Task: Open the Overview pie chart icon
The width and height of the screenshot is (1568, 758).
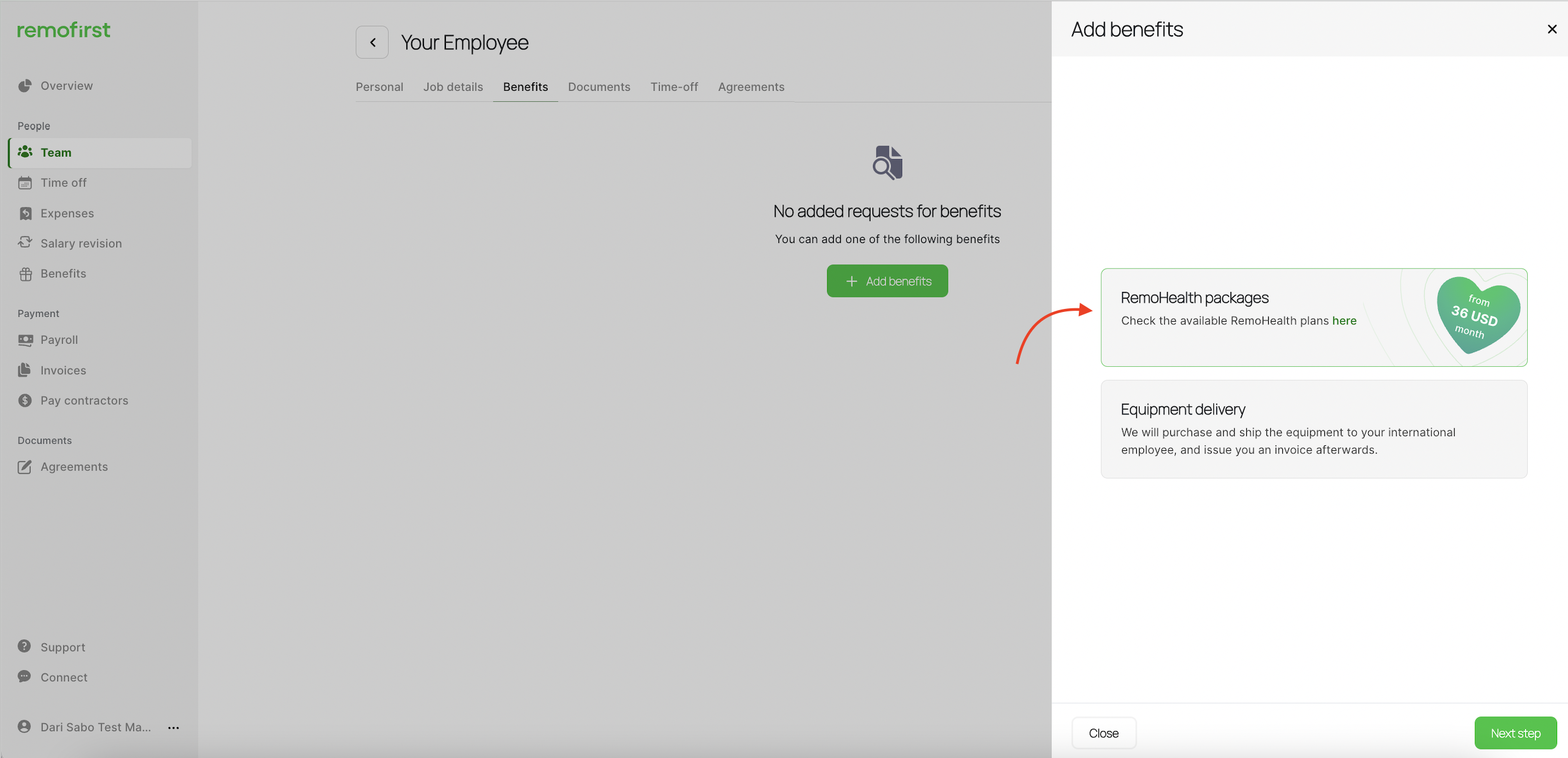Action: click(25, 86)
